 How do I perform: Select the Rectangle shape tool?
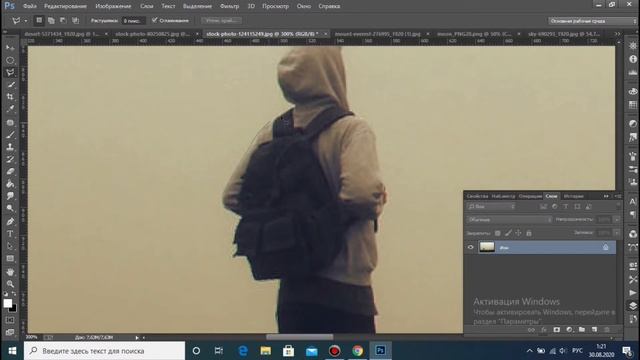click(x=10, y=258)
